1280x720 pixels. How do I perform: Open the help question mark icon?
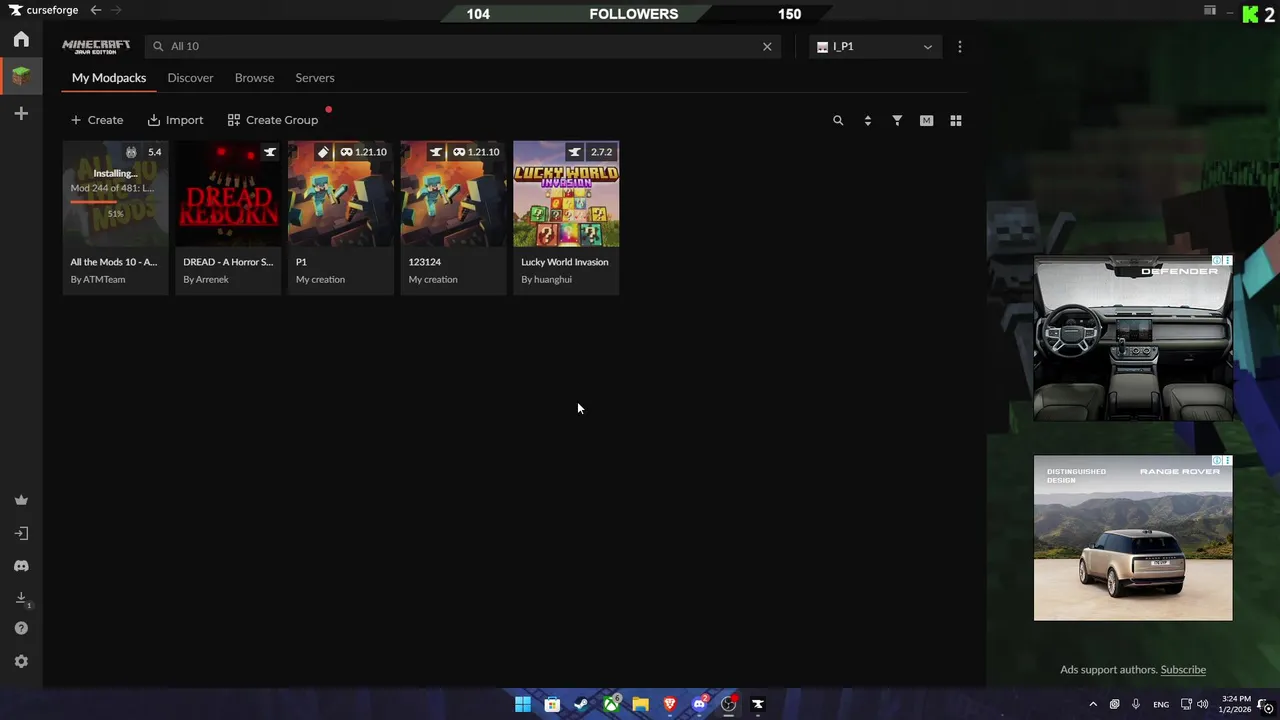coord(21,628)
